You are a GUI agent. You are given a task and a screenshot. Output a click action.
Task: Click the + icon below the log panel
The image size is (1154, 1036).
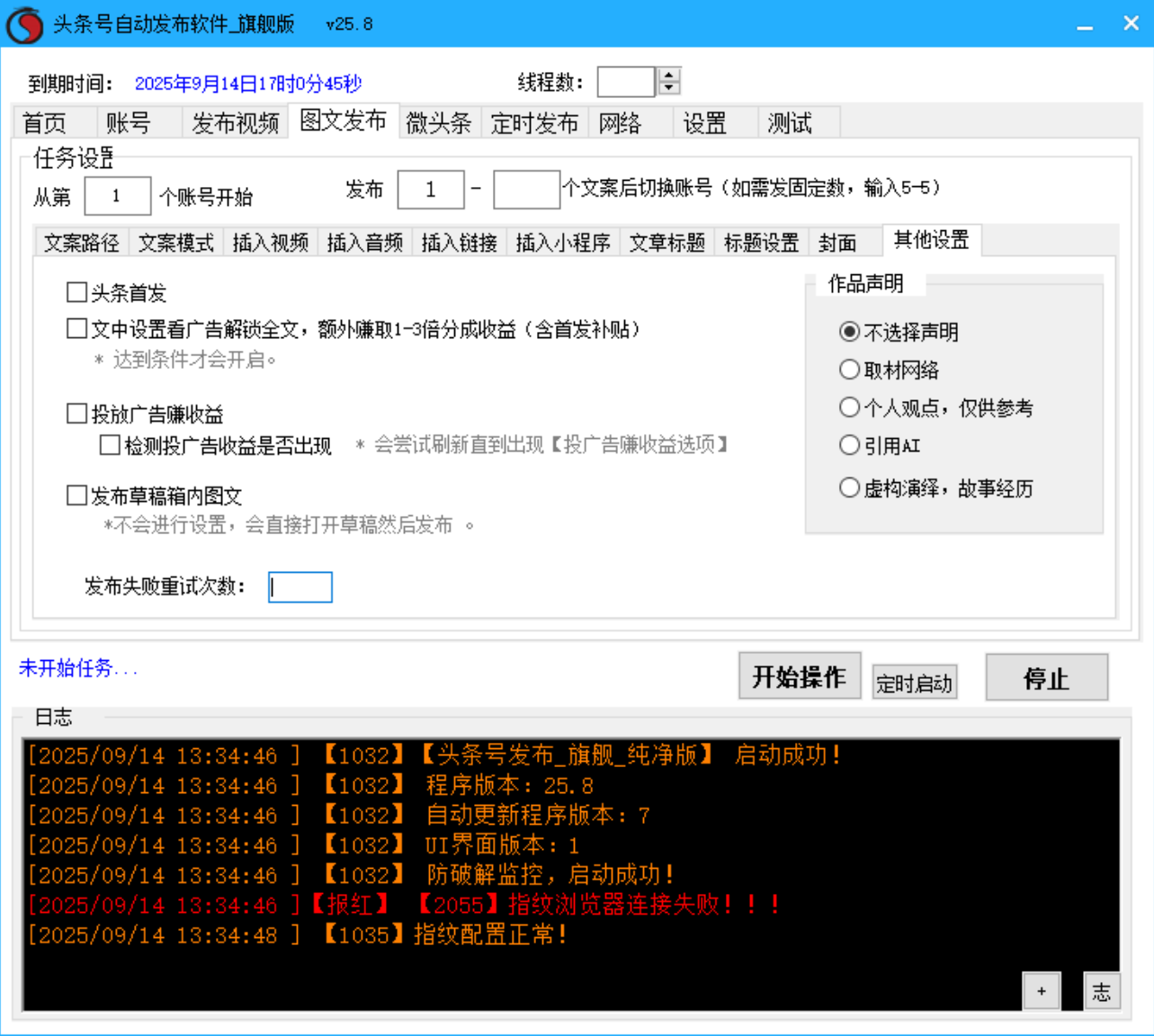[1042, 990]
